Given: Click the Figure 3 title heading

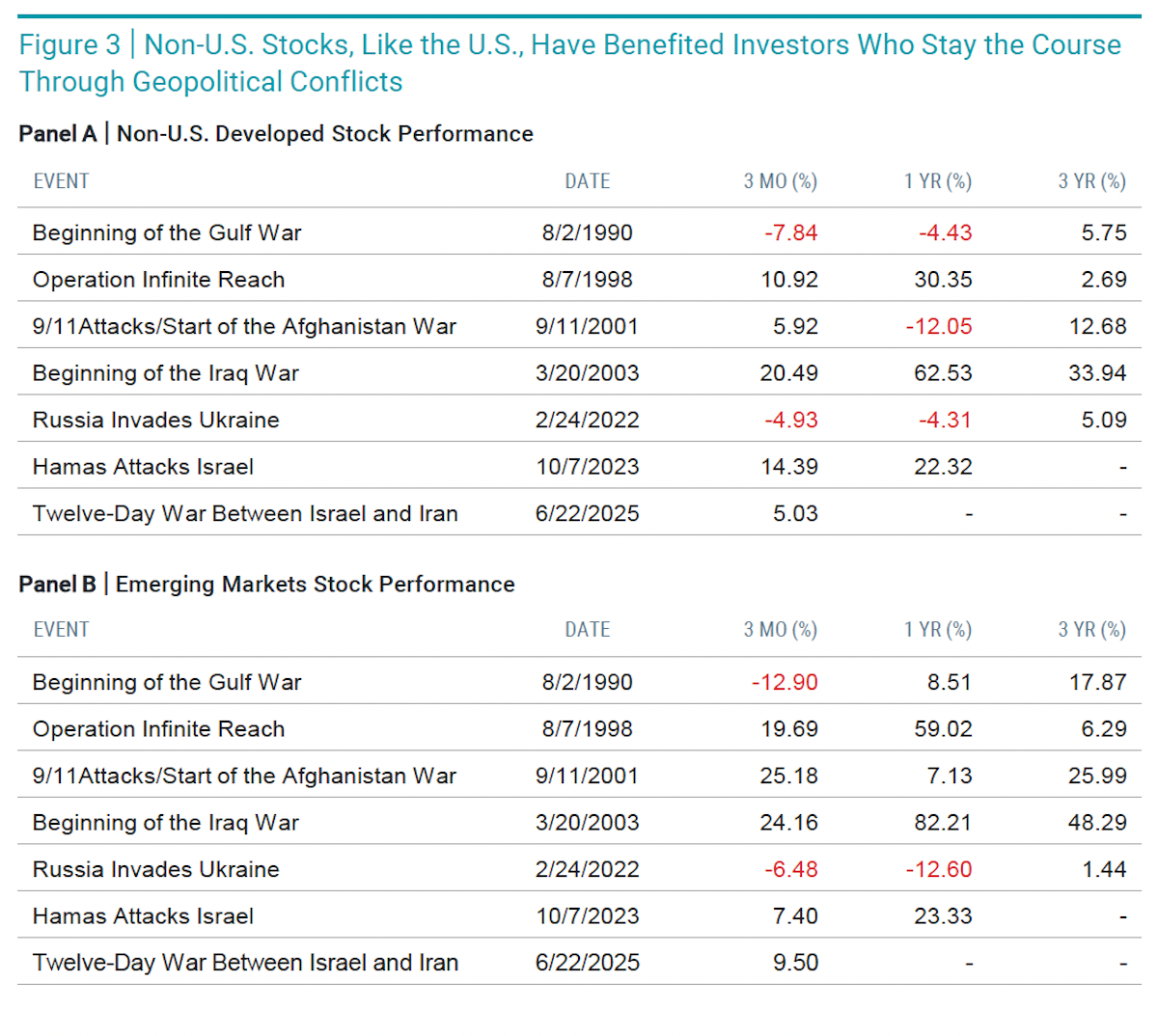Looking at the screenshot, I should click(570, 63).
